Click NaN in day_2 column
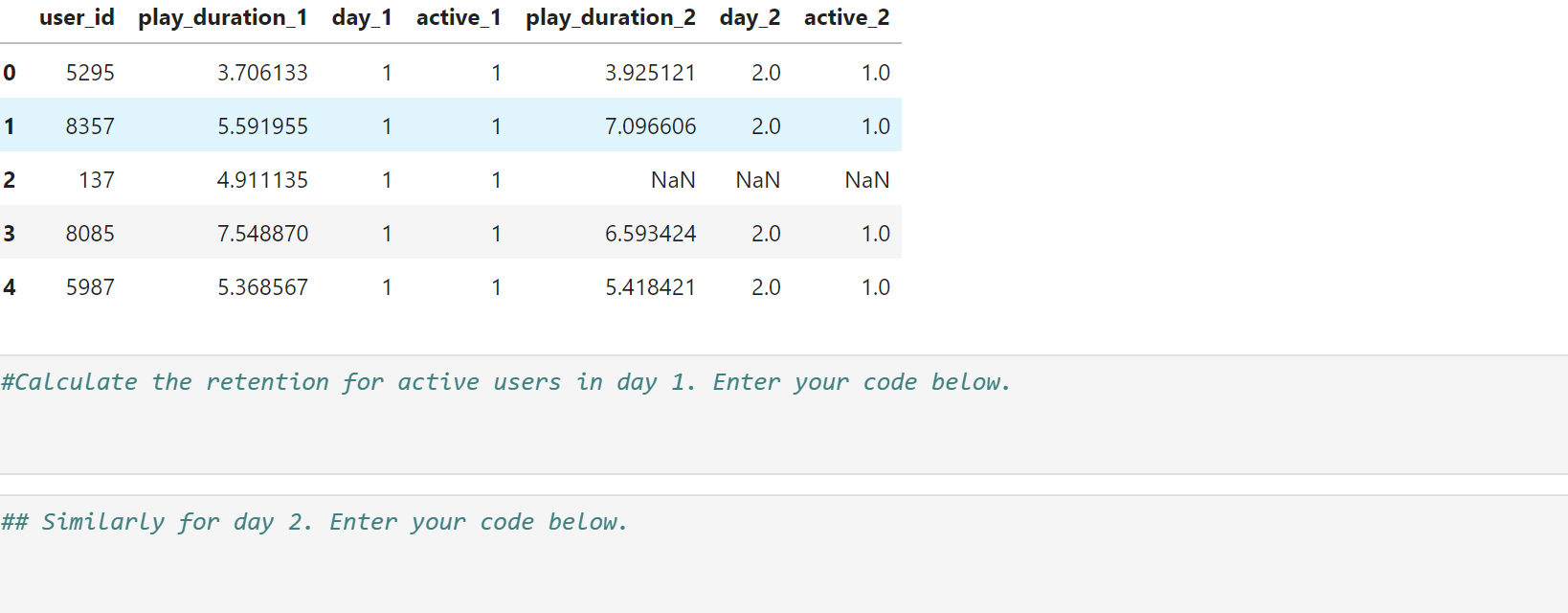Viewport: 1568px width, 613px height. point(758,180)
